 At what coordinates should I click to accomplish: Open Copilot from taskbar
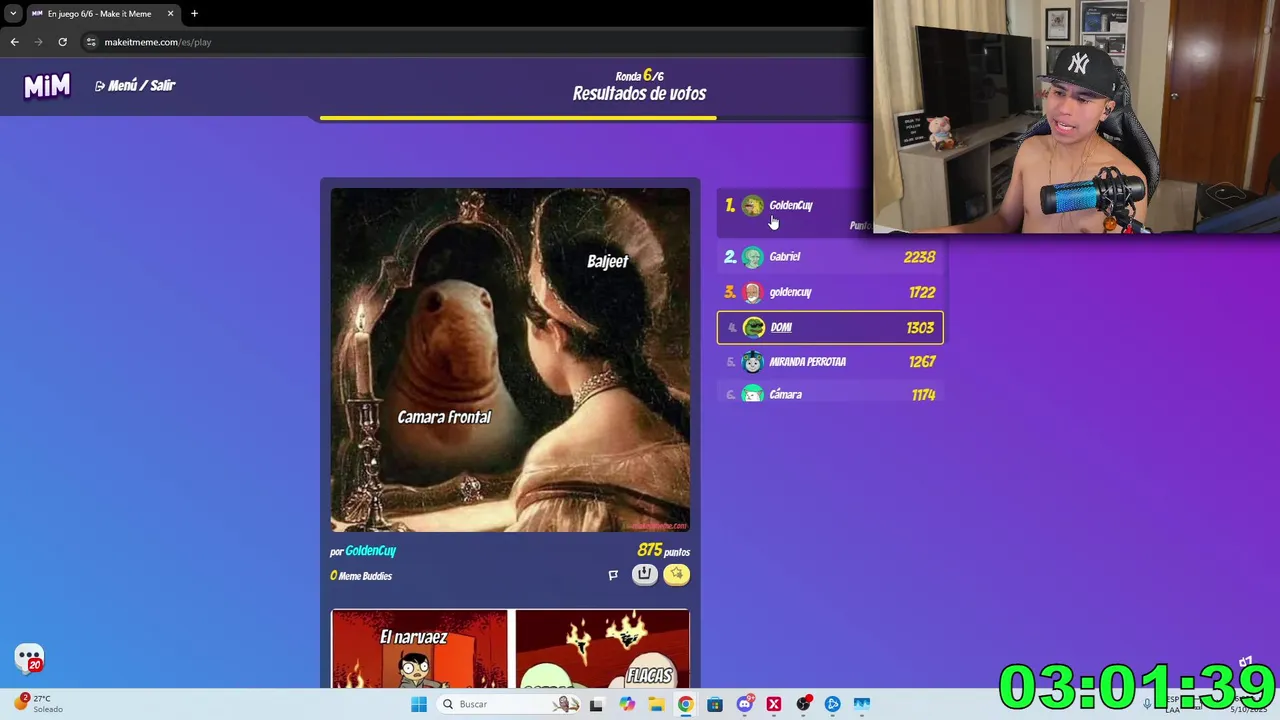[626, 704]
